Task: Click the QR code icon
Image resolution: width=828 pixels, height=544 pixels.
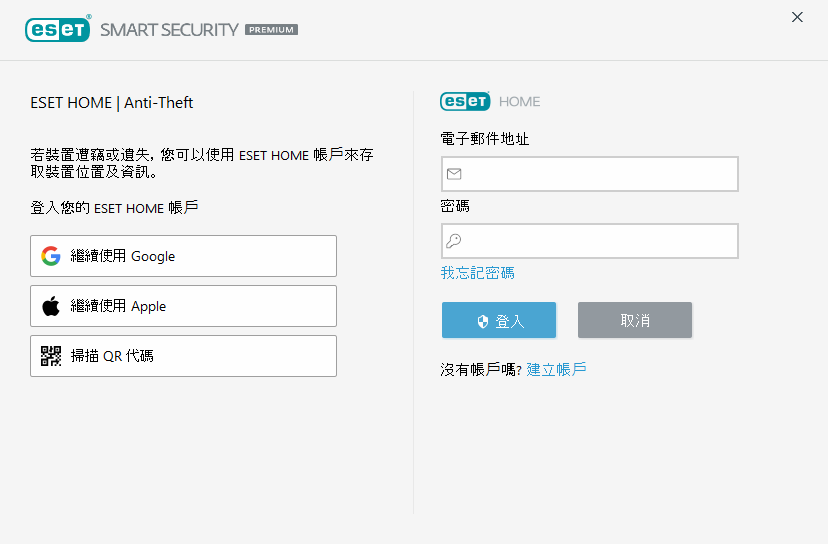Action: pyautogui.click(x=51, y=356)
